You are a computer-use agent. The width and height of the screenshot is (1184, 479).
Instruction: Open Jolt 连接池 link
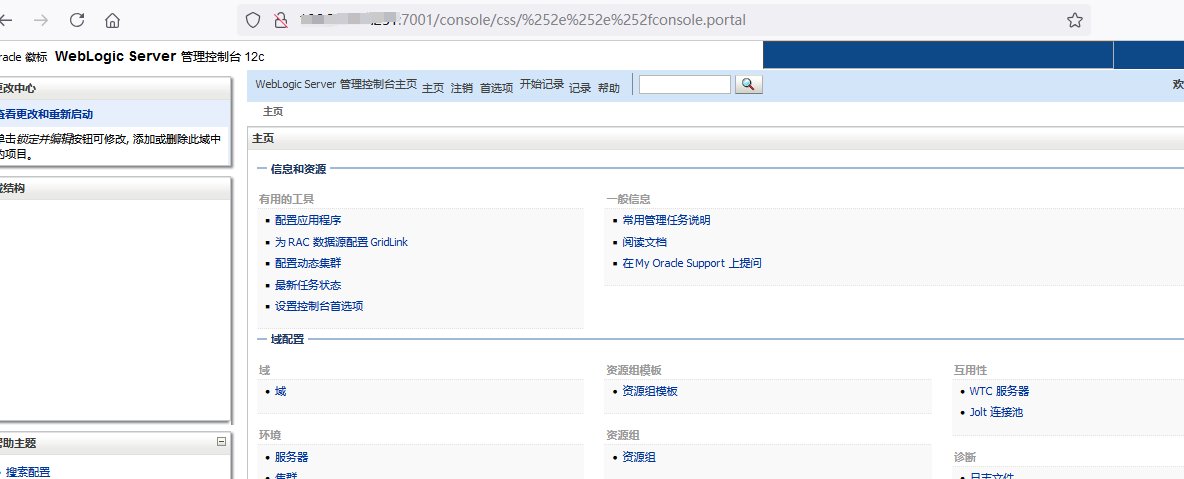[x=997, y=413]
